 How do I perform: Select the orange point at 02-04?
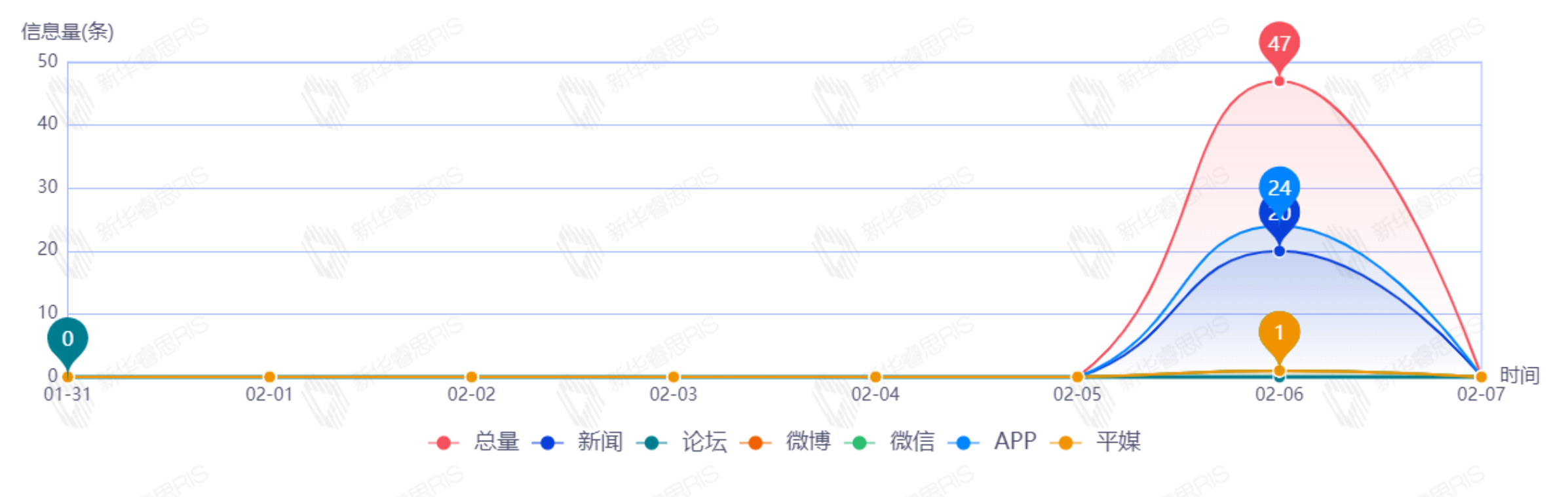pyautogui.click(x=875, y=377)
